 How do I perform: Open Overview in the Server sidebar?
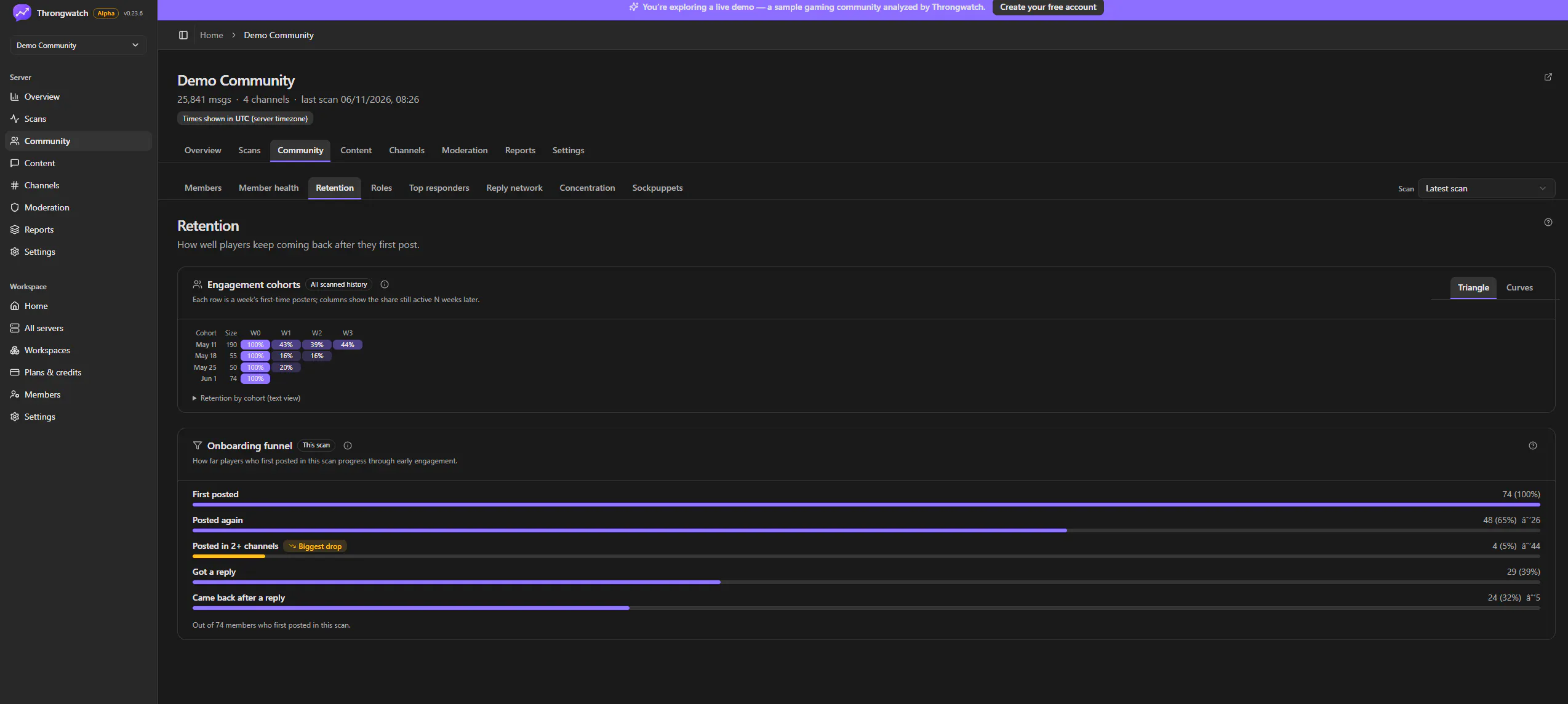pos(78,97)
